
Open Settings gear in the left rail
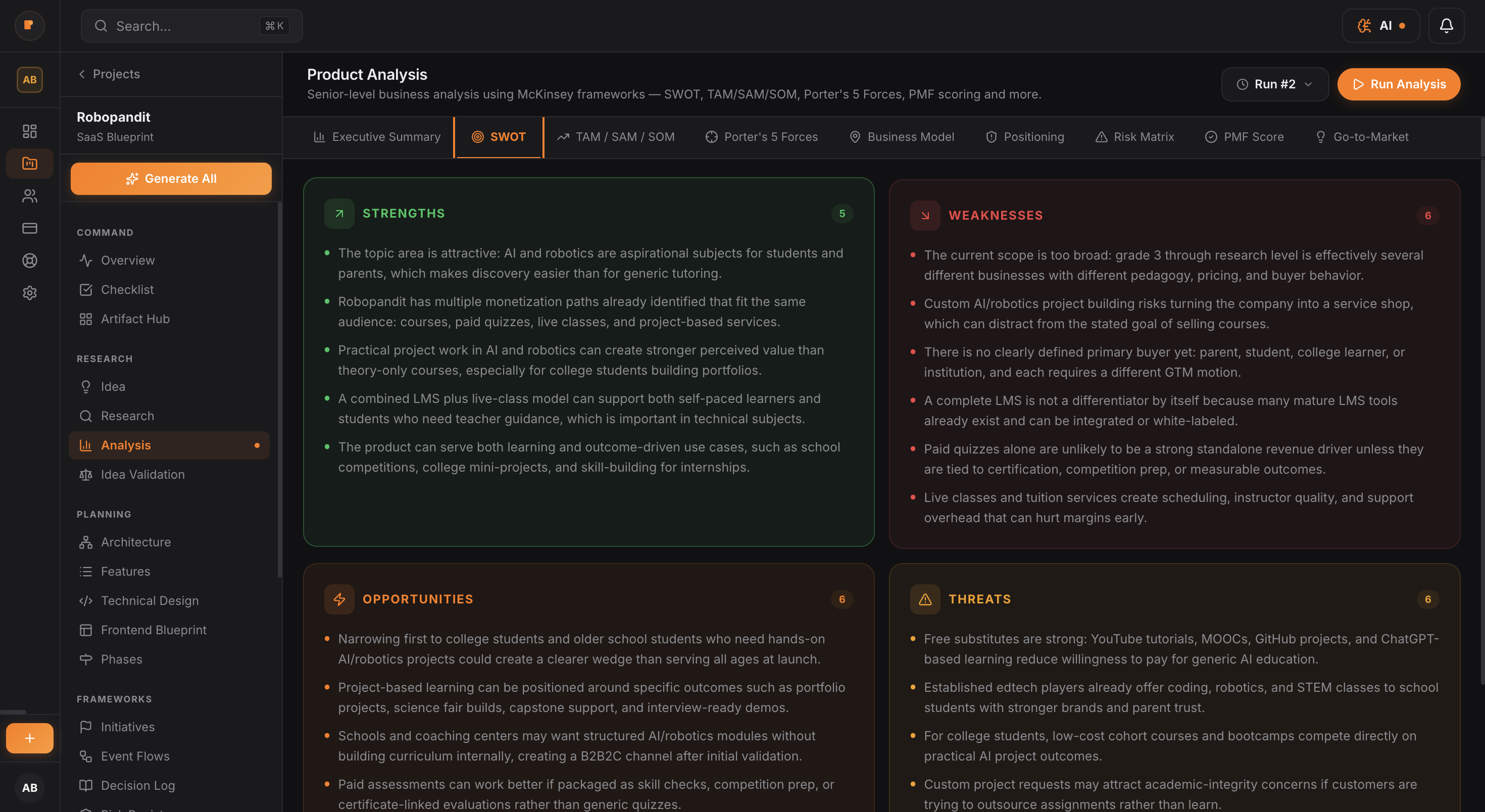click(x=29, y=293)
